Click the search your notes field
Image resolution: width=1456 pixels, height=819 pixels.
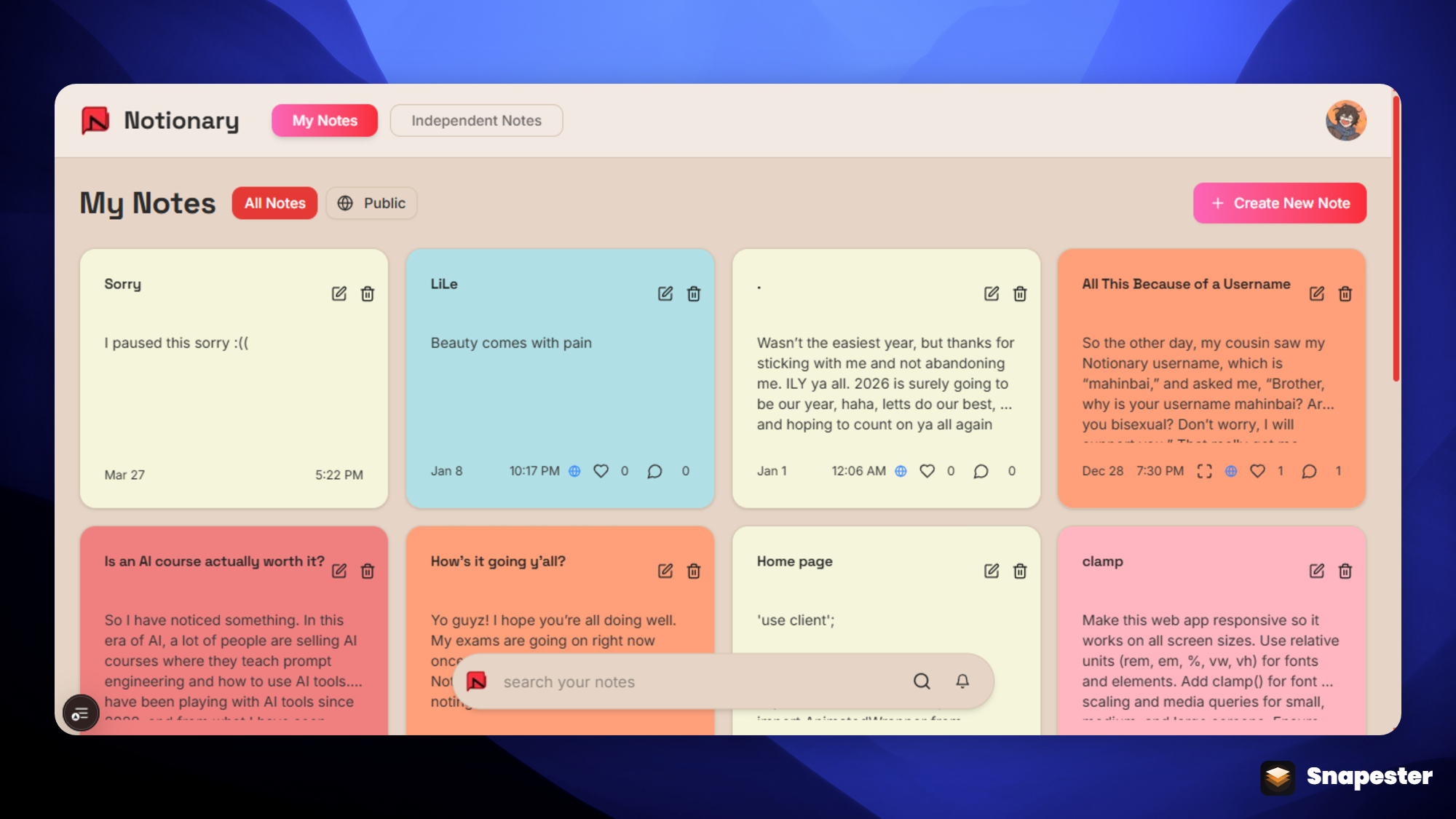point(692,682)
